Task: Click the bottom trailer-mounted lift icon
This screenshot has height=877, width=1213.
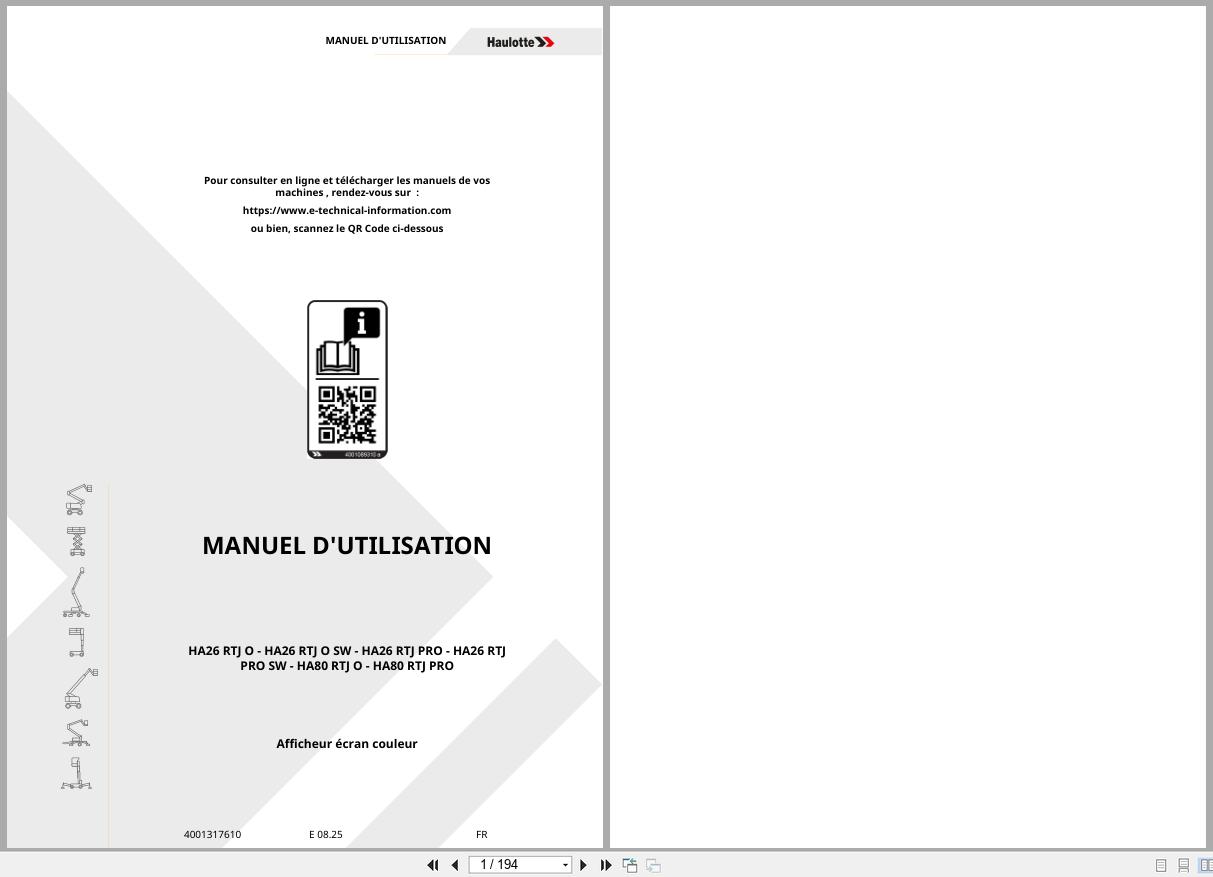Action: (x=76, y=773)
